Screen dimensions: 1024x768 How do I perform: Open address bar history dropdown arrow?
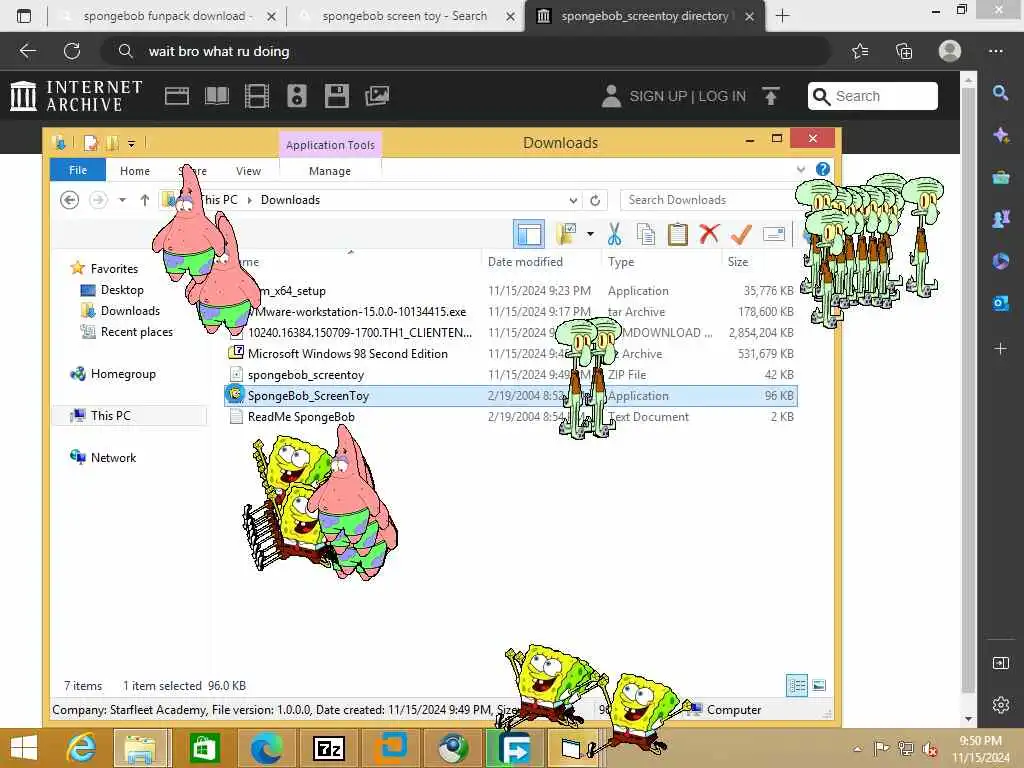pos(573,200)
